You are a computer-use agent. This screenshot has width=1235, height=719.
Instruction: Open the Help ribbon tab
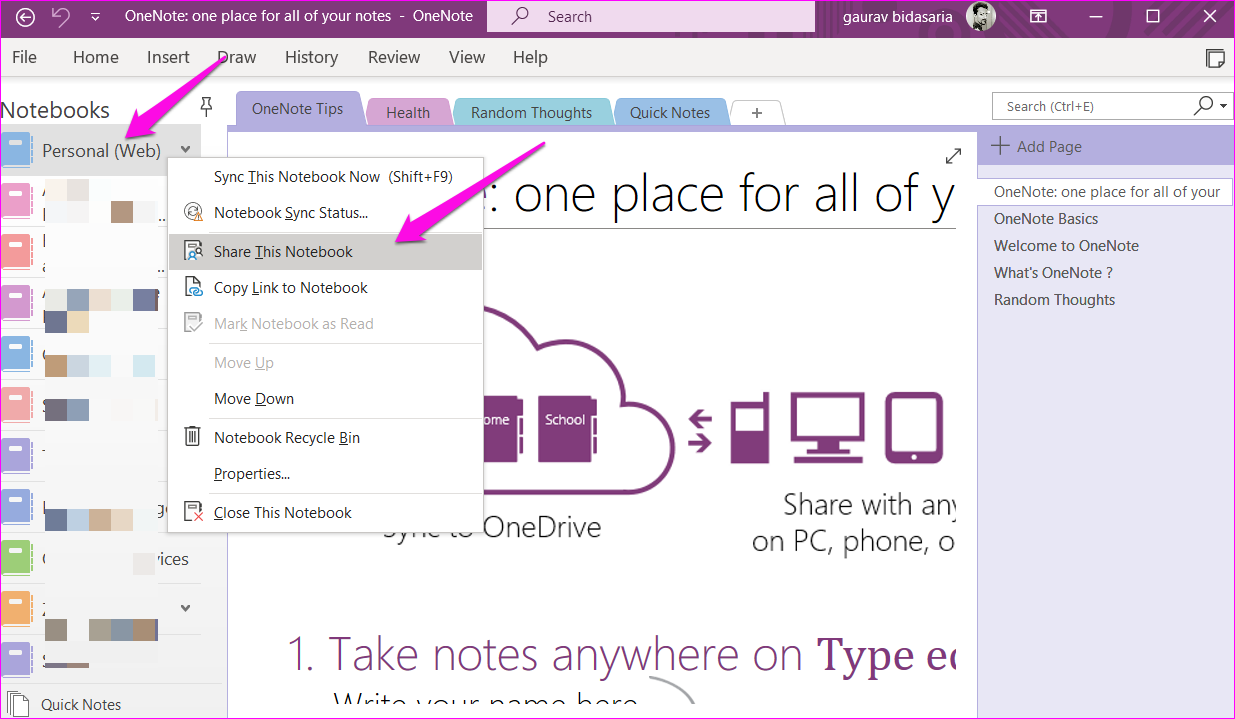click(x=530, y=57)
